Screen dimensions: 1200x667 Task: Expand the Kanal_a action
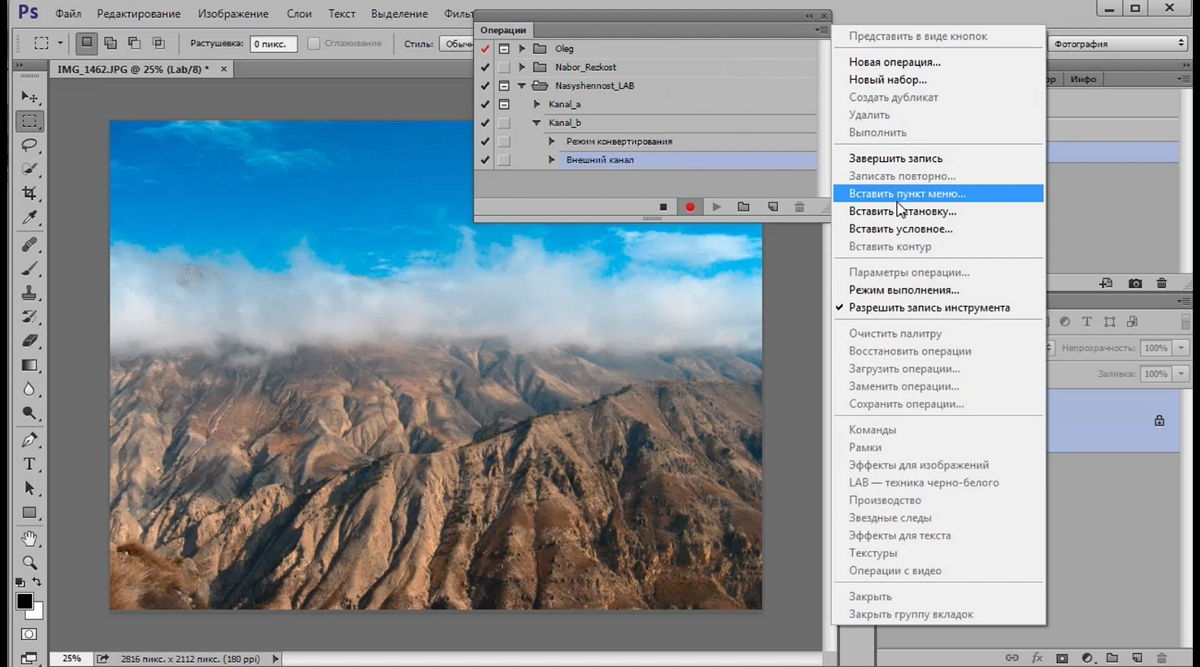pyautogui.click(x=537, y=104)
